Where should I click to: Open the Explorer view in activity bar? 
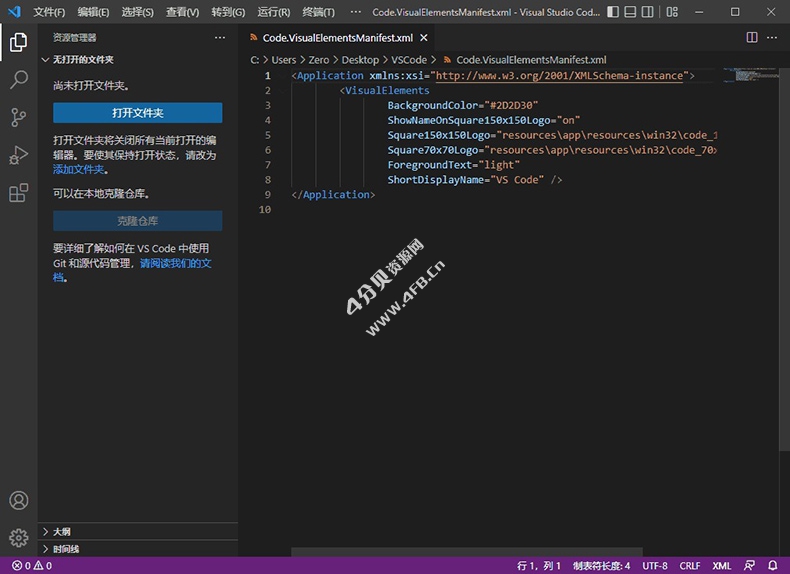point(19,42)
